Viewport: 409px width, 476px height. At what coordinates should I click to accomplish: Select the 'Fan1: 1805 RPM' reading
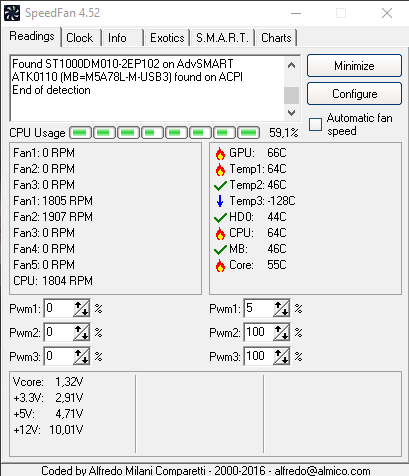(x=53, y=201)
